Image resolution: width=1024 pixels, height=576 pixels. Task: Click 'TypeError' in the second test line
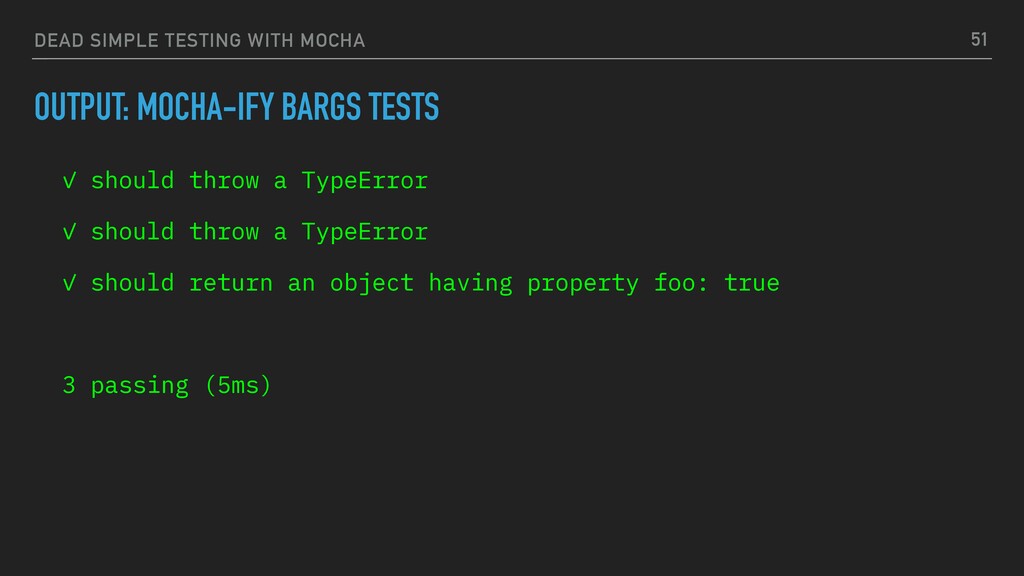364,232
